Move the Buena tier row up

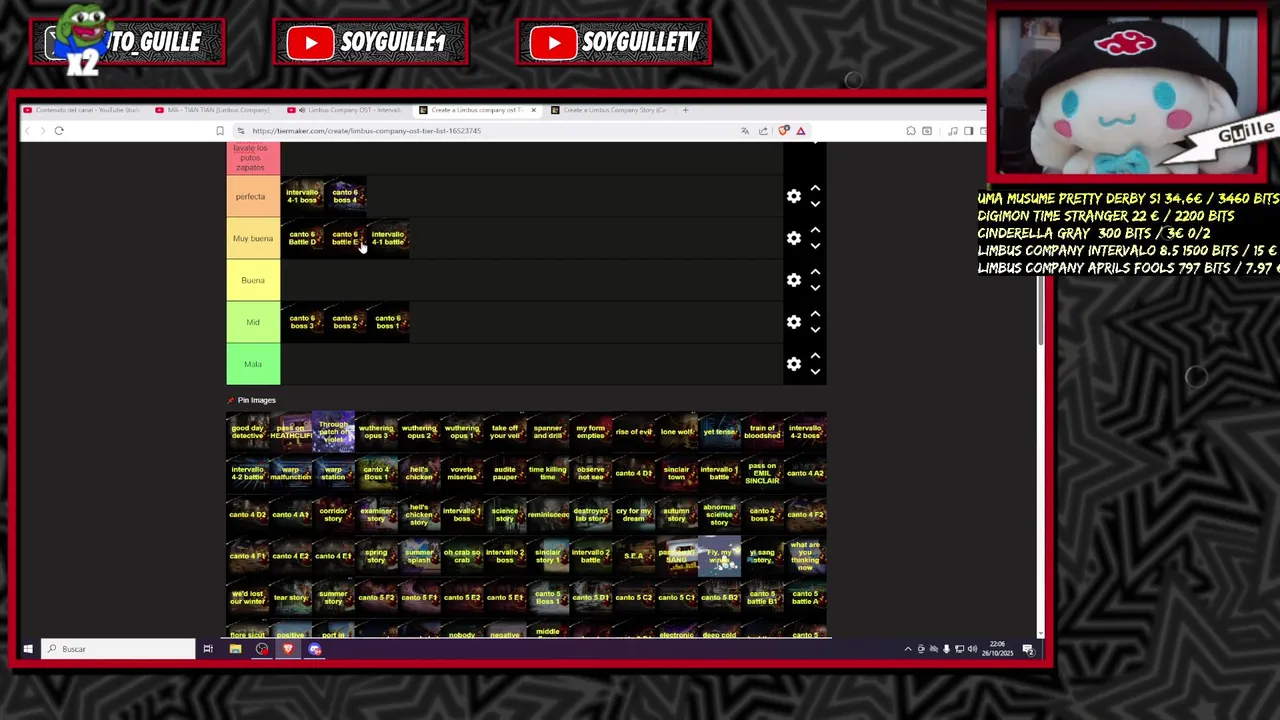[x=815, y=272]
